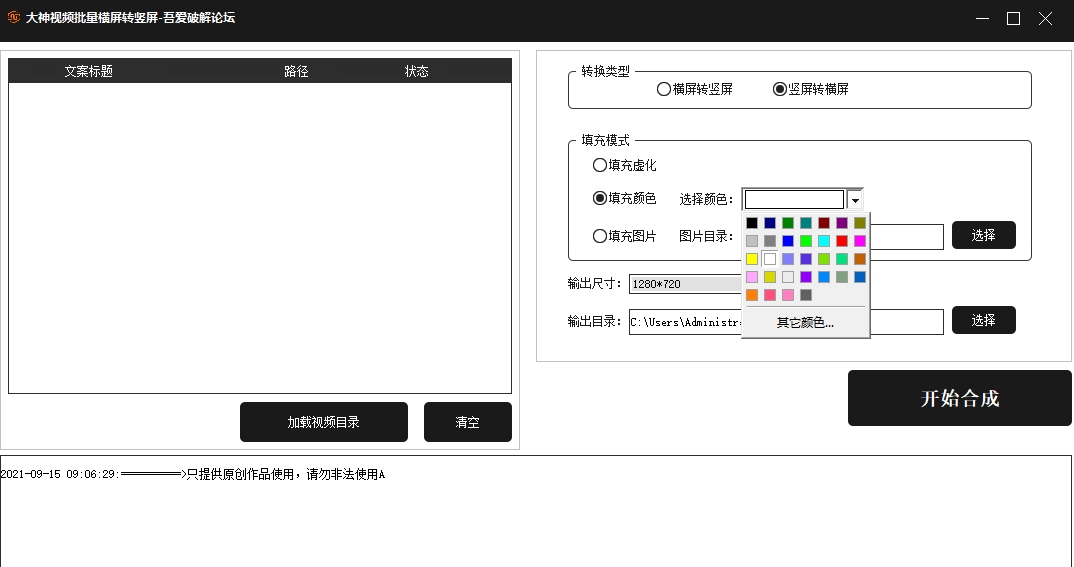Pick the periwinkle light-violet swatch
The width and height of the screenshot is (1074, 567).
click(788, 259)
